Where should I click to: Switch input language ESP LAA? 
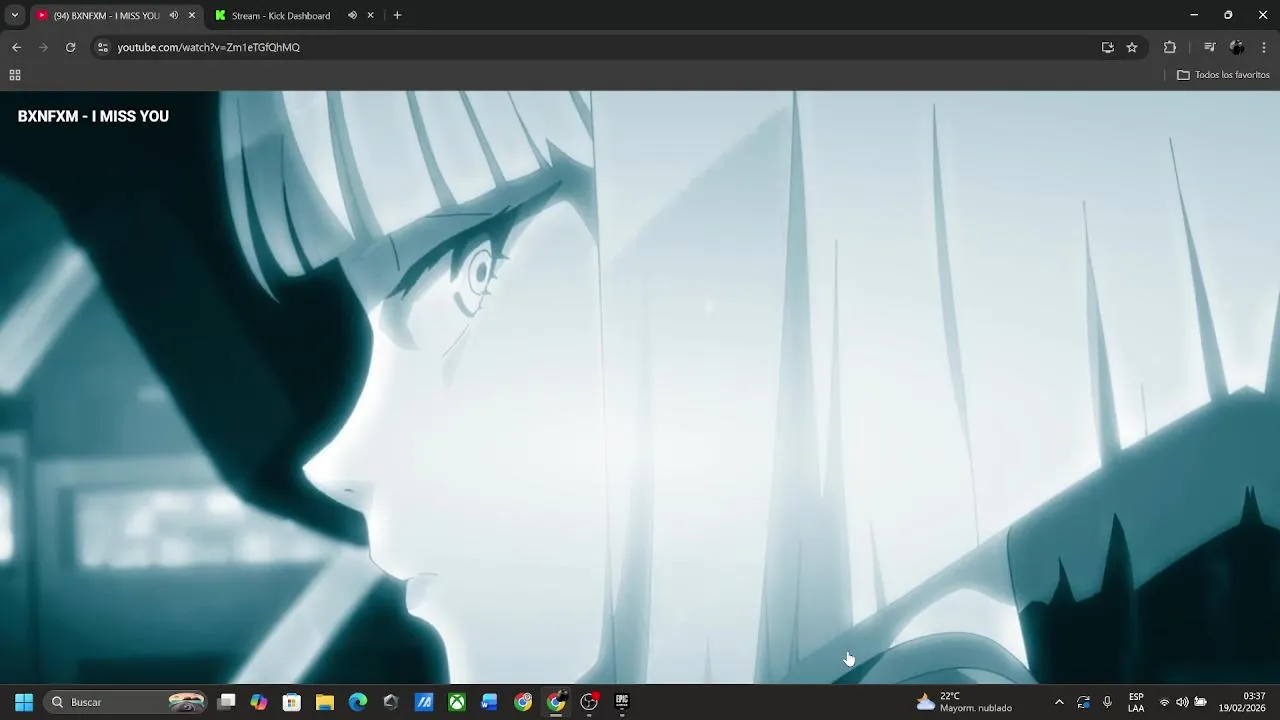[1136, 702]
